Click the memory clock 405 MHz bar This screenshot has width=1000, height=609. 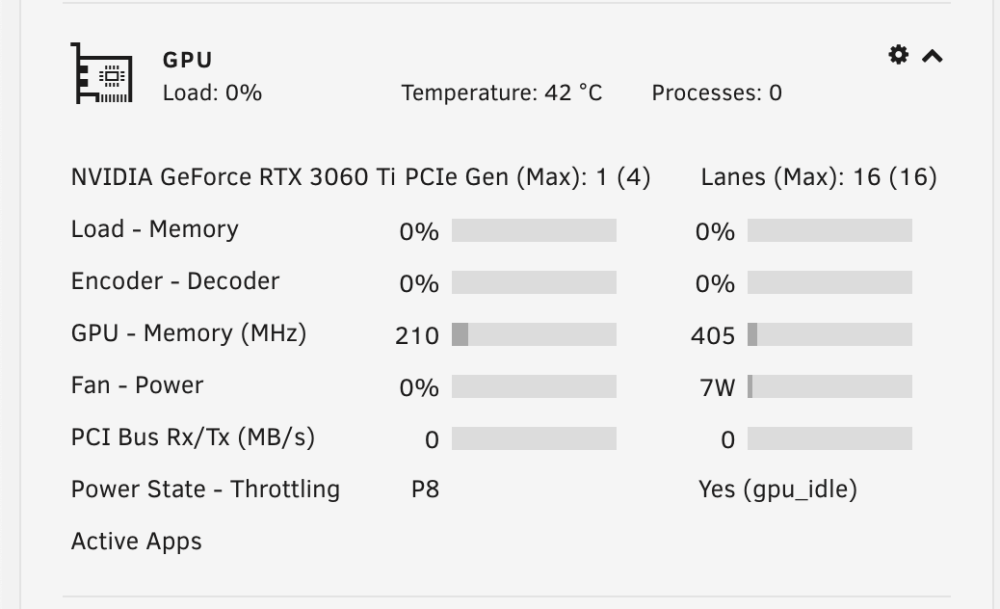(830, 335)
